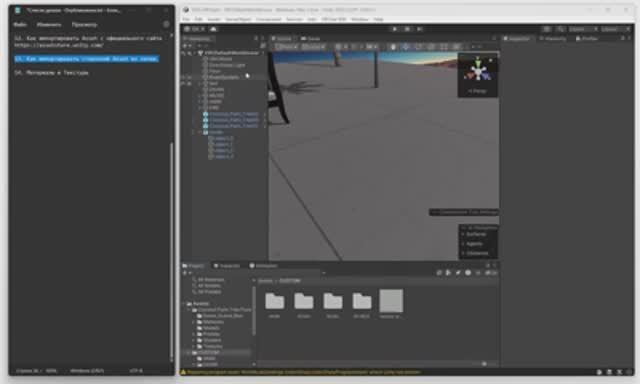Click the blue Z axis cone on scene gizmo
The width and height of the screenshot is (640, 384).
coord(487,76)
